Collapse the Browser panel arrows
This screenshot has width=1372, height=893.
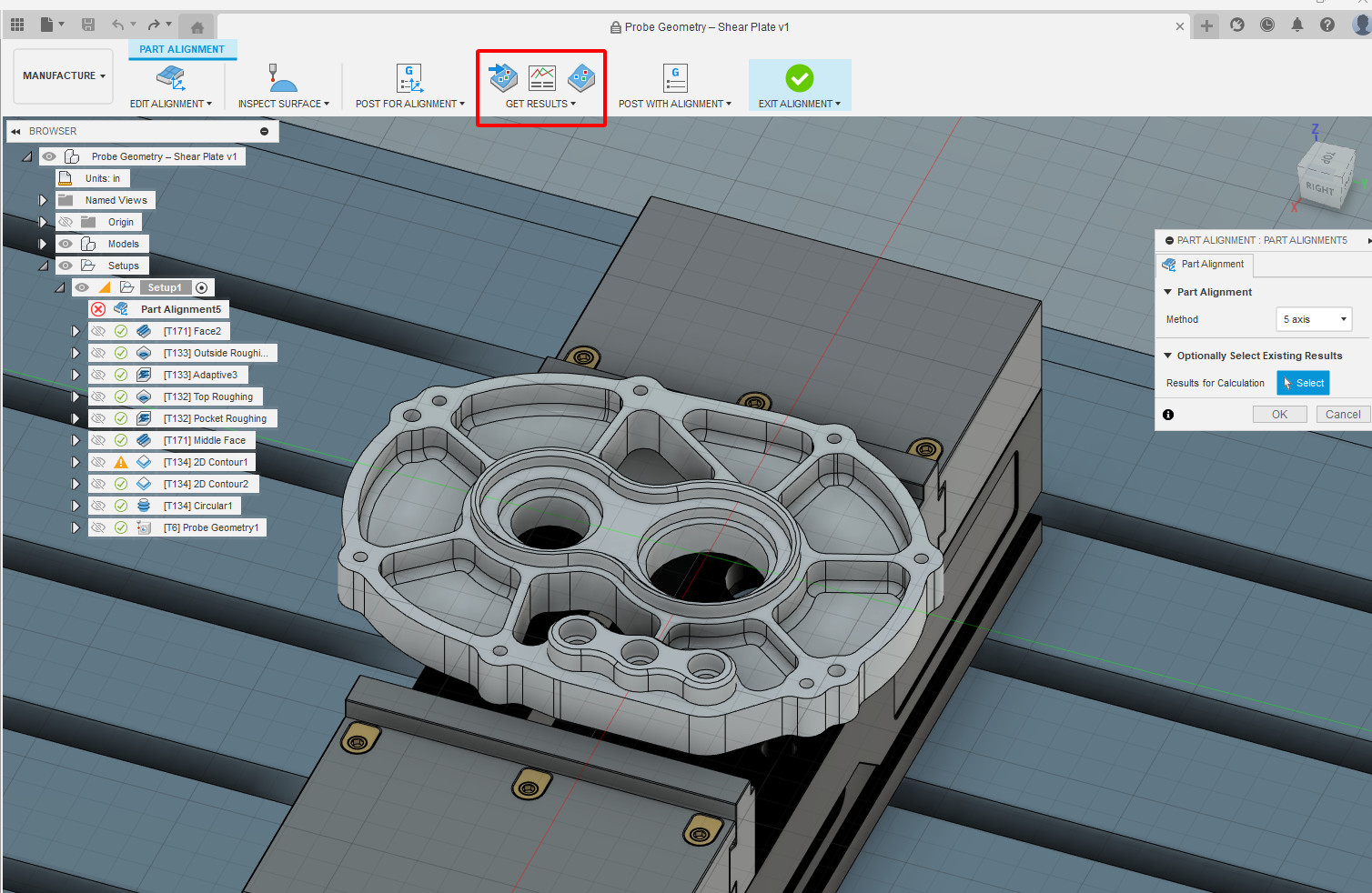coord(15,131)
